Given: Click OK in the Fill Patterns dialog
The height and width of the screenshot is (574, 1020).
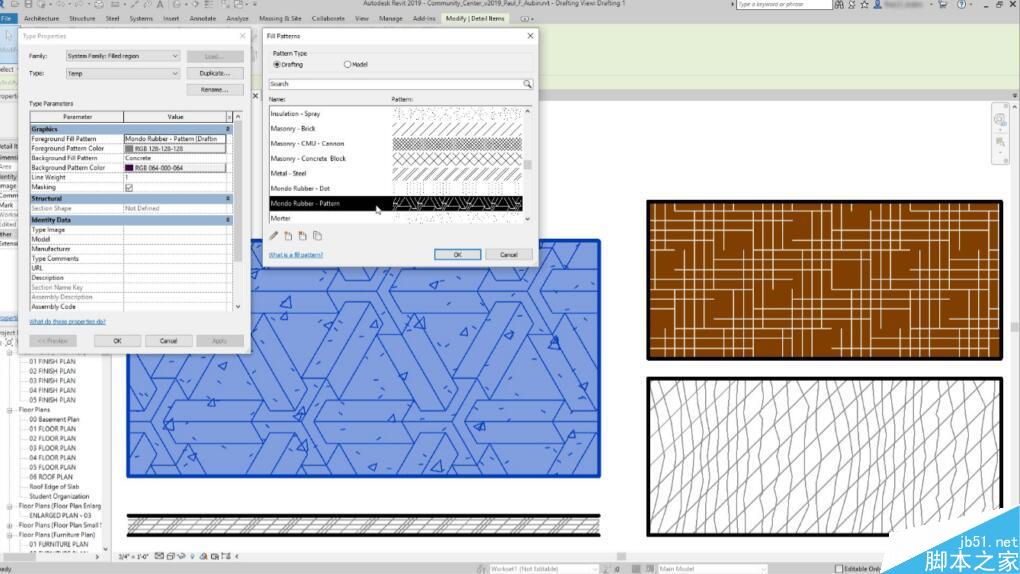Looking at the screenshot, I should click(457, 254).
